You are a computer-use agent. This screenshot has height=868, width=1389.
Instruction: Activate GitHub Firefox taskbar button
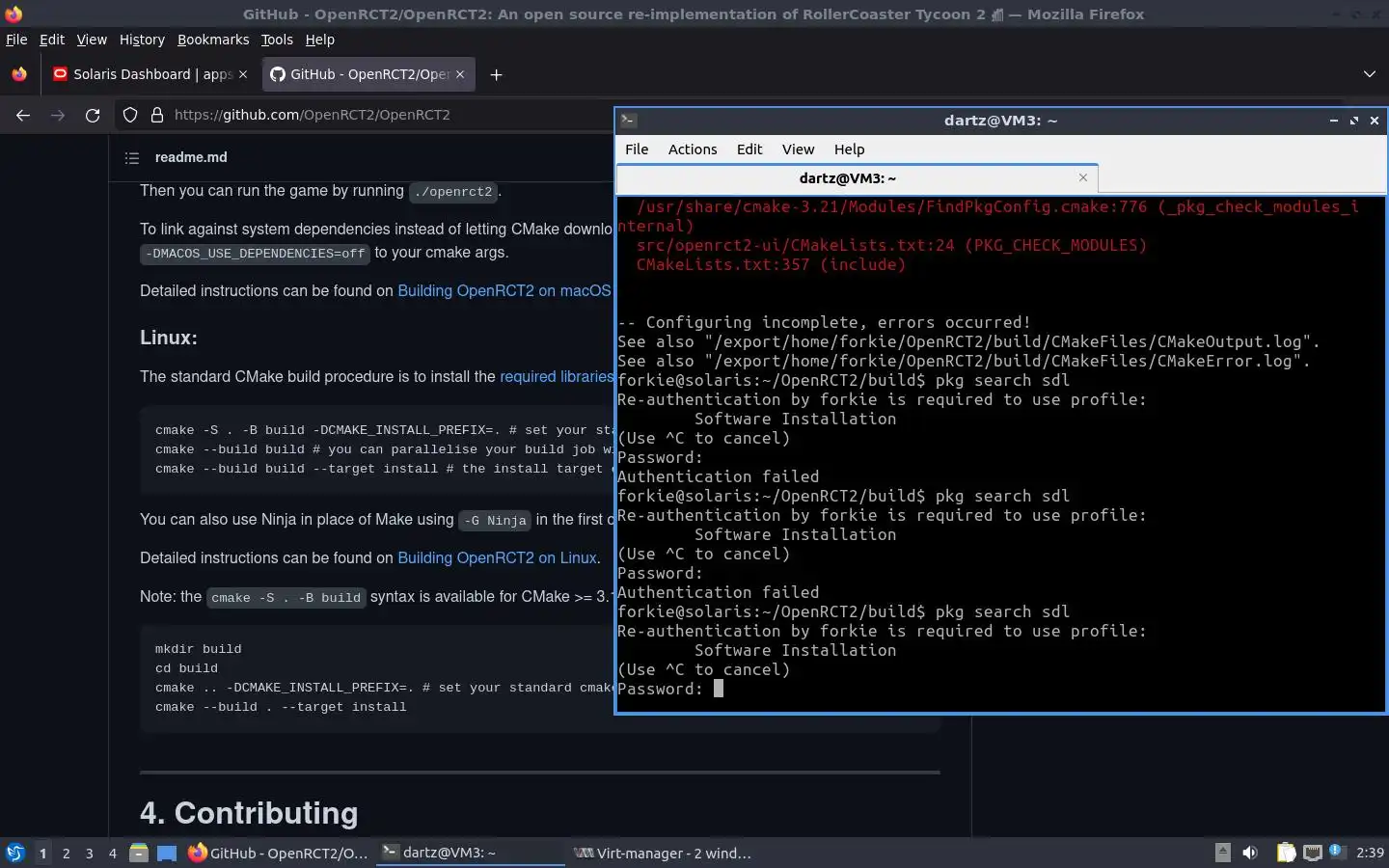tap(278, 853)
